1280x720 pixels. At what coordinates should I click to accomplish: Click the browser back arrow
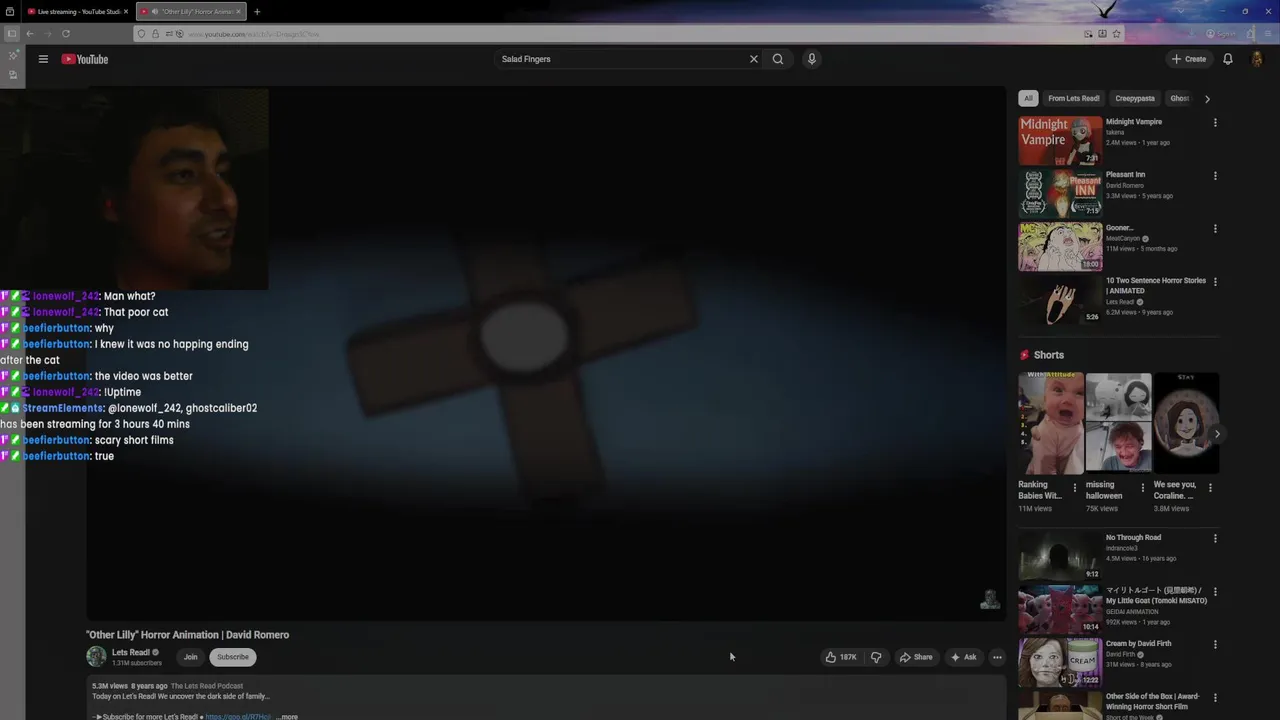29,34
